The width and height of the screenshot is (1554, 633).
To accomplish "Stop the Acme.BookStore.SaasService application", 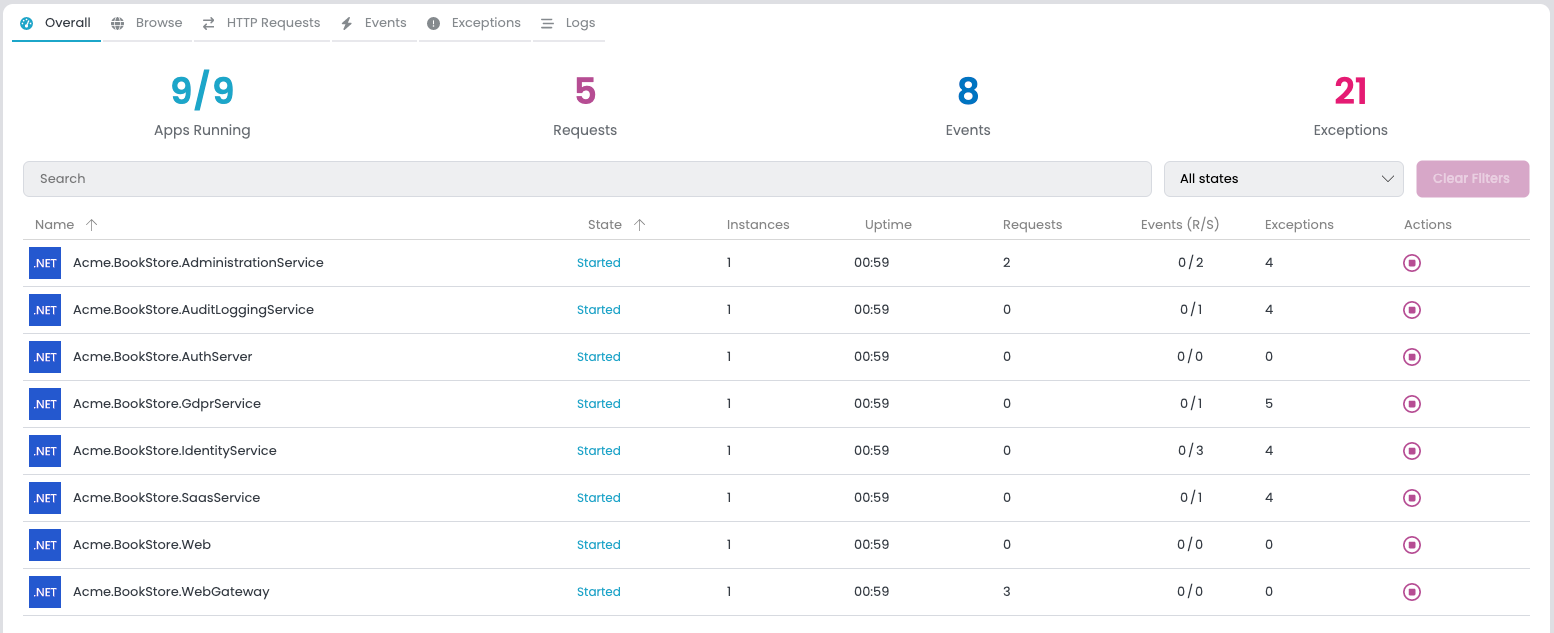I will [1411, 498].
